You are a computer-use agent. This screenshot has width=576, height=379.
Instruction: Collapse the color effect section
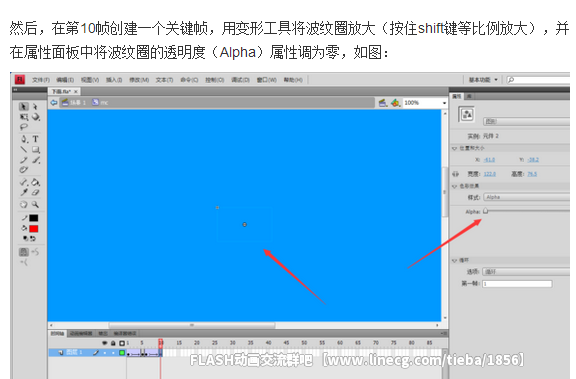click(x=455, y=186)
